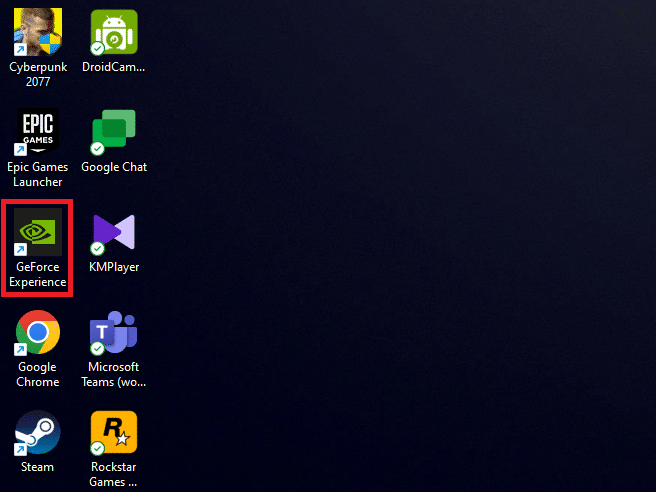
Task: Click the Google Chrome shortcut icon
Action: coord(38,332)
